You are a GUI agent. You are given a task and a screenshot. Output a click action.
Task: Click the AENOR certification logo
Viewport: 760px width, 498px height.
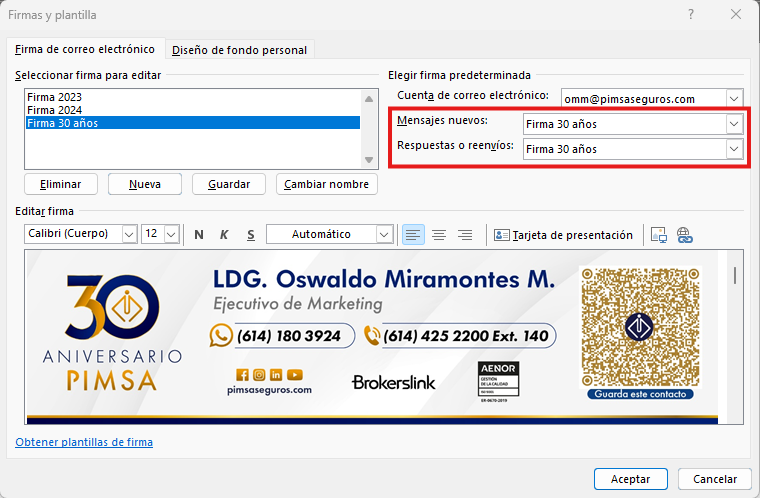point(498,382)
